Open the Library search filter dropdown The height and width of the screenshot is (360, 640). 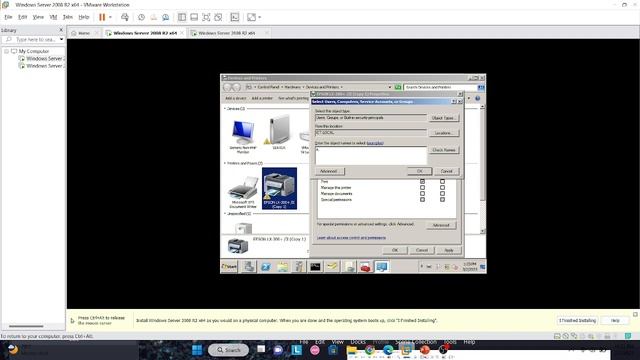click(61, 40)
